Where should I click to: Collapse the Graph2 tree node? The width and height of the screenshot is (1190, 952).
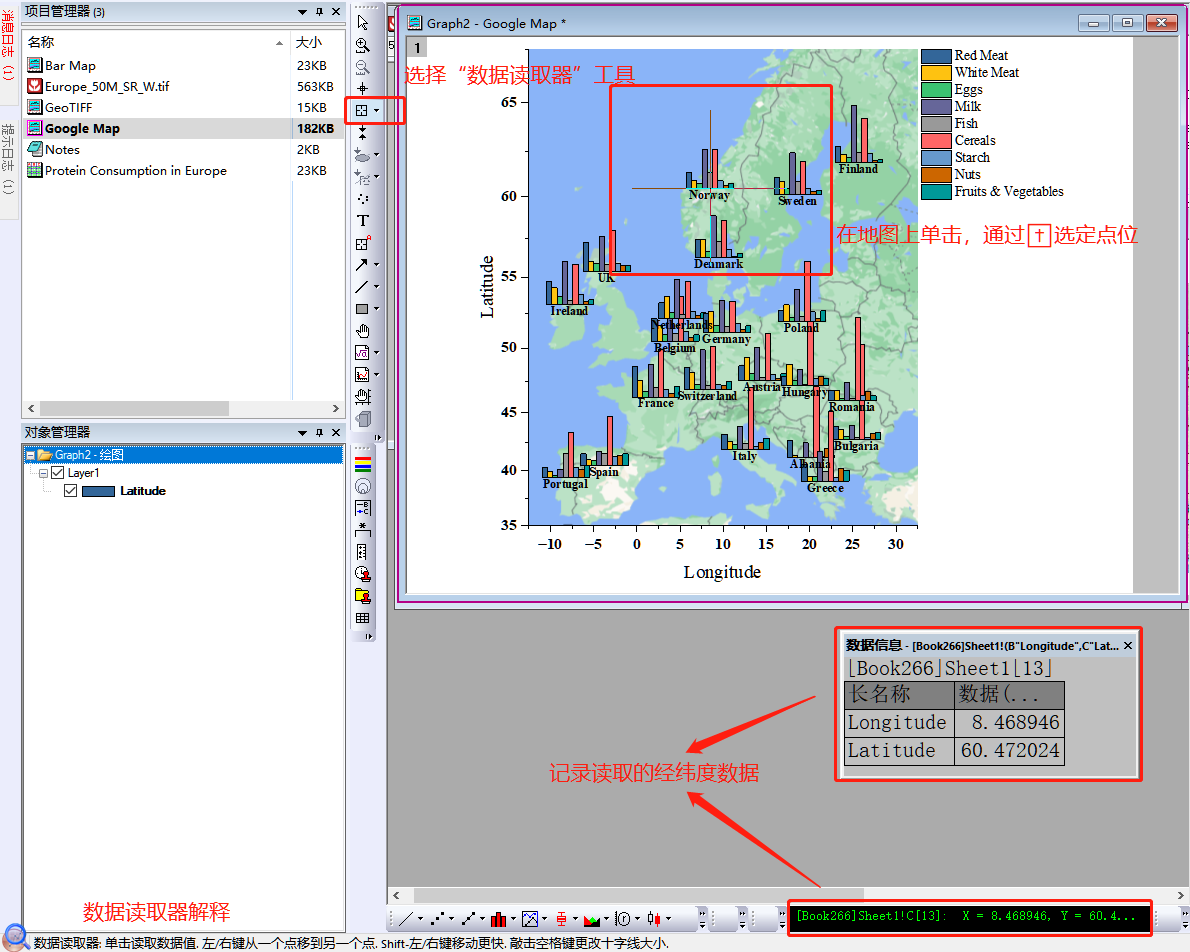(x=30, y=456)
